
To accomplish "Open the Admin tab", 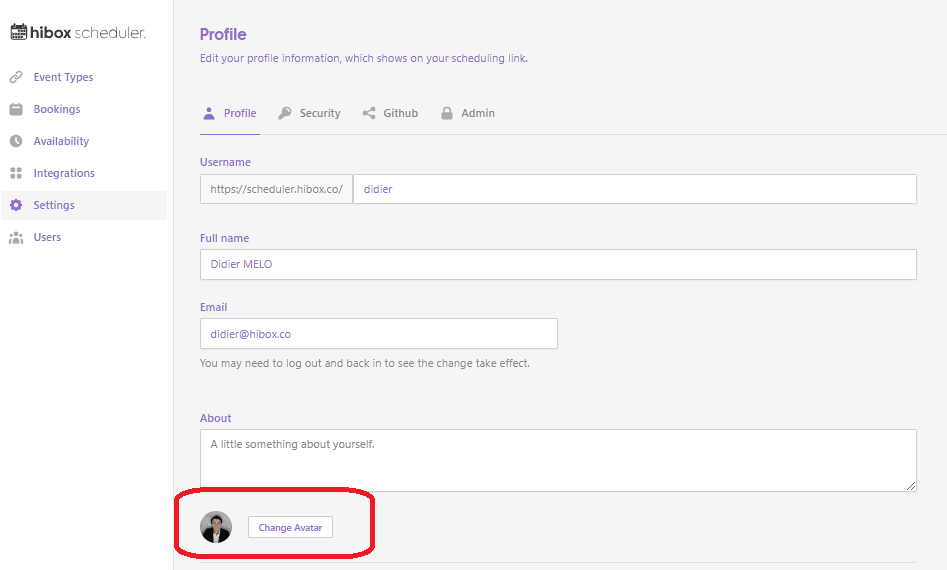I will pyautogui.click(x=468, y=114).
